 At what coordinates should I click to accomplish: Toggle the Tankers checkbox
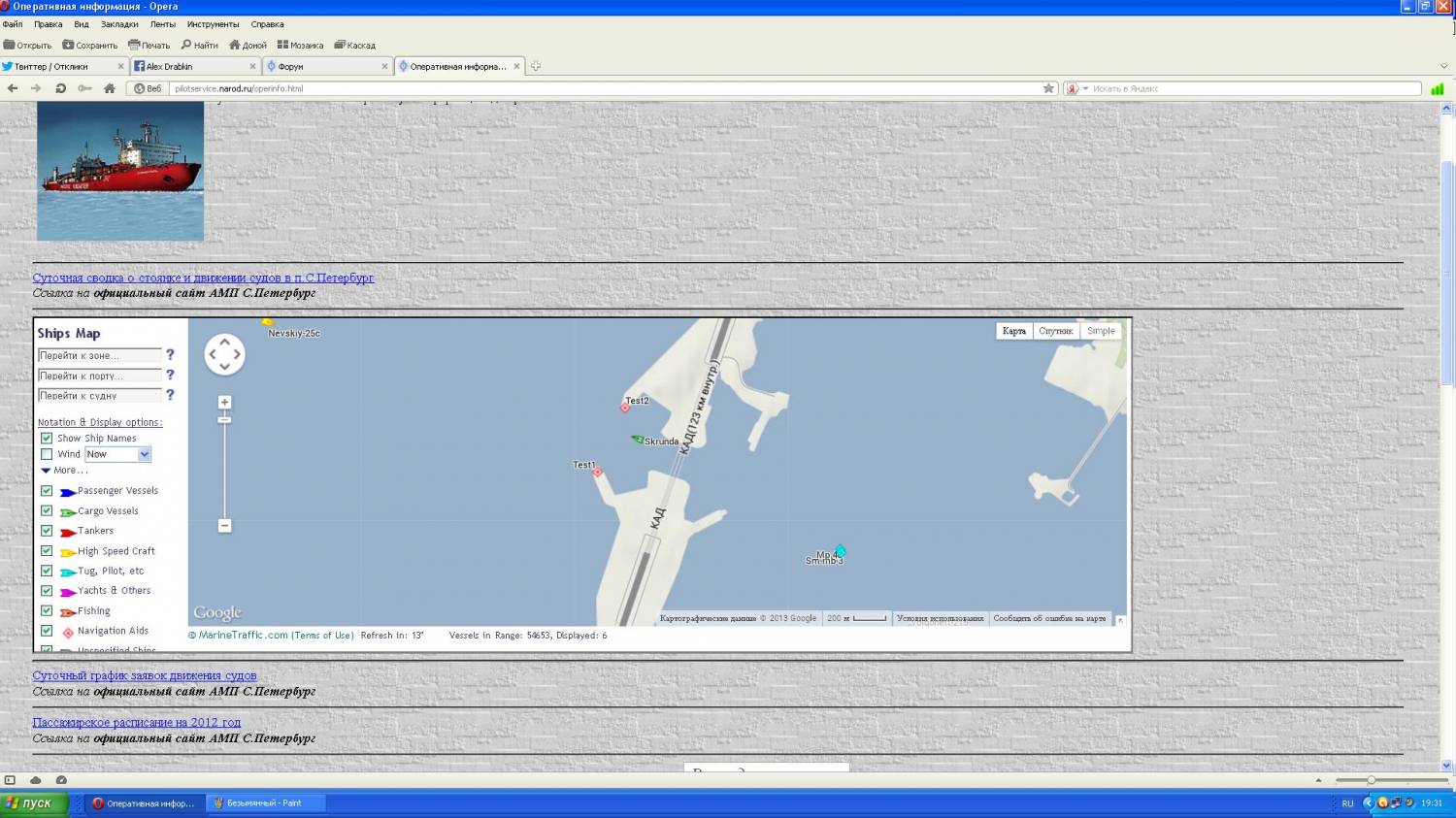47,531
